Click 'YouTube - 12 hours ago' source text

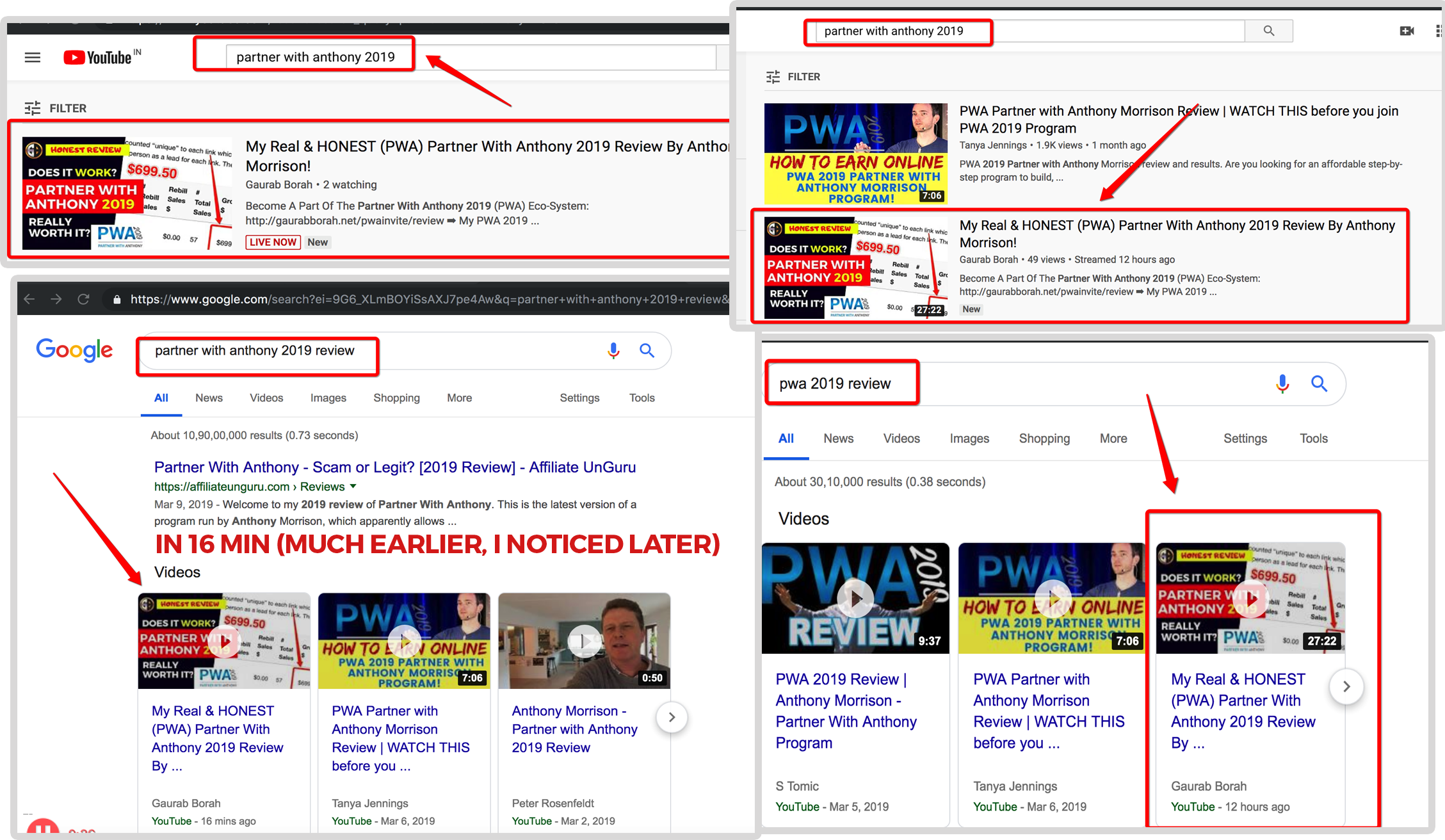click(x=1230, y=807)
